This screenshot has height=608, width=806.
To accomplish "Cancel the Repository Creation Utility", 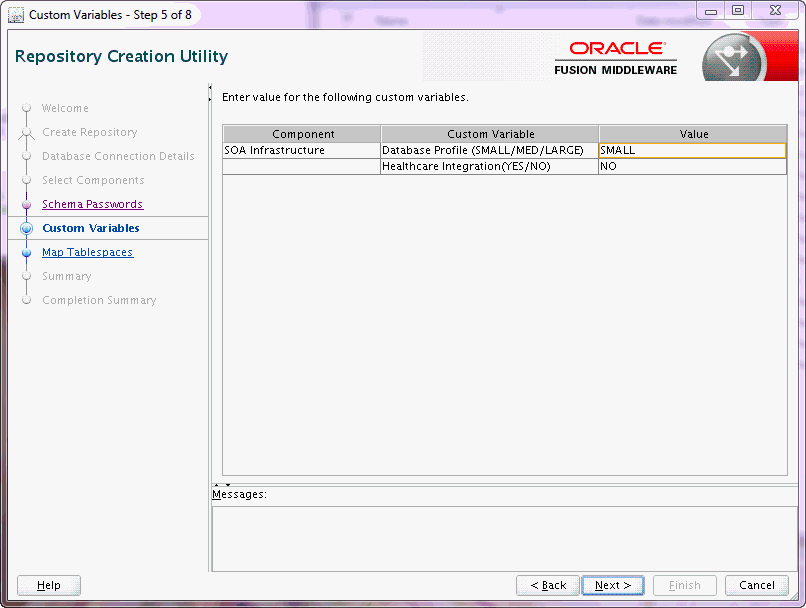I will click(x=756, y=585).
